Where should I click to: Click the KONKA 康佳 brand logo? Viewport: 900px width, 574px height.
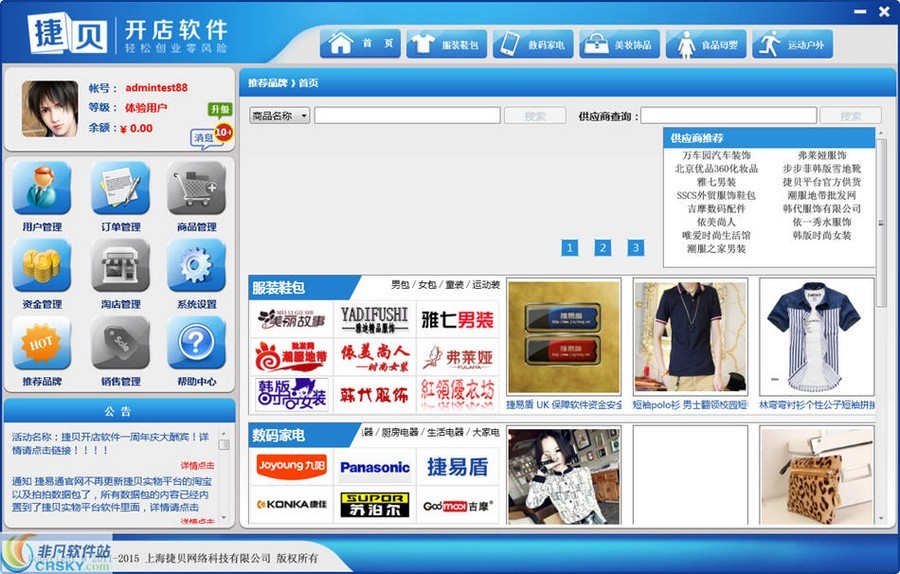(x=292, y=505)
